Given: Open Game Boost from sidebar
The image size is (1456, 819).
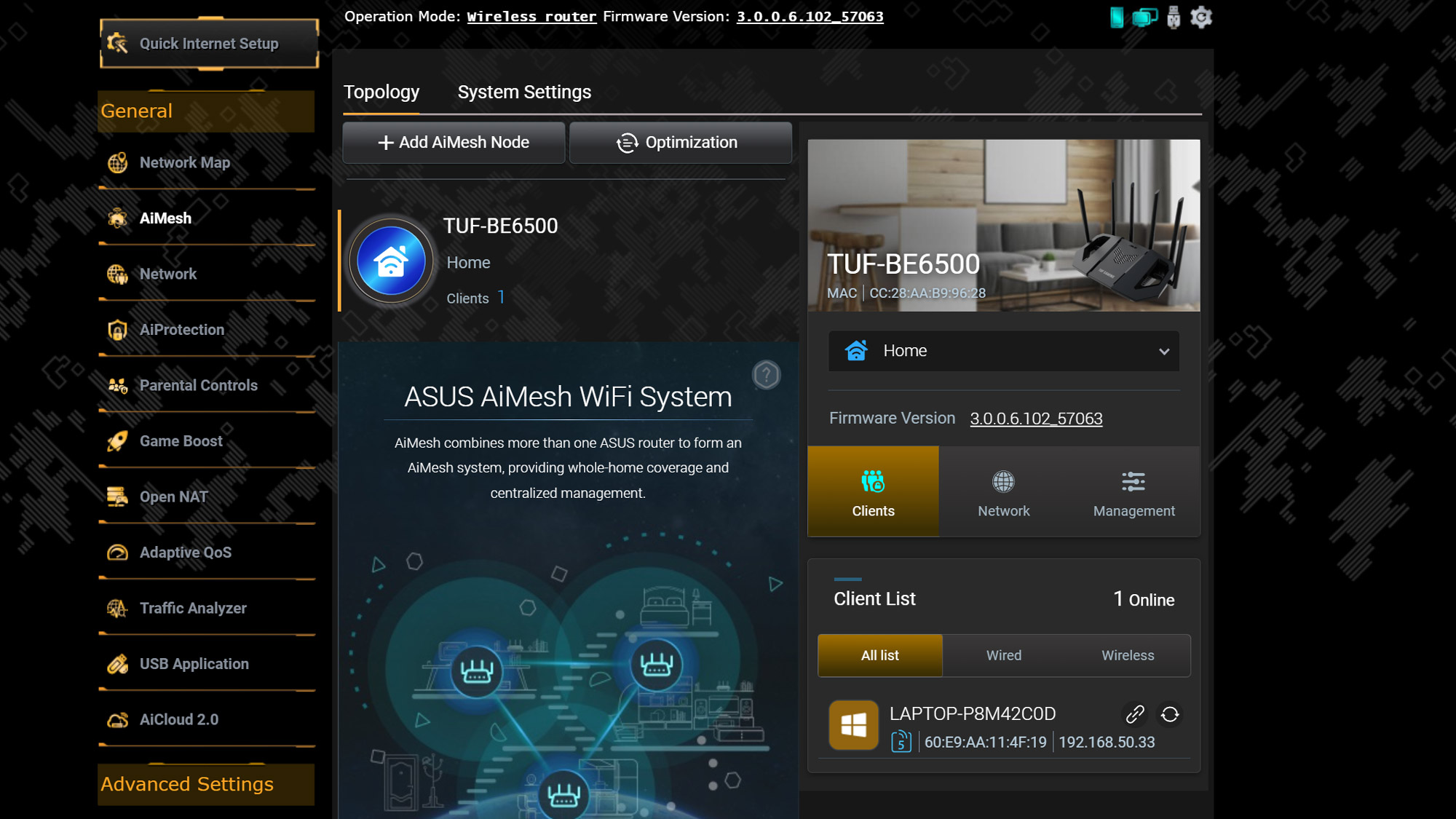Looking at the screenshot, I should (x=181, y=441).
